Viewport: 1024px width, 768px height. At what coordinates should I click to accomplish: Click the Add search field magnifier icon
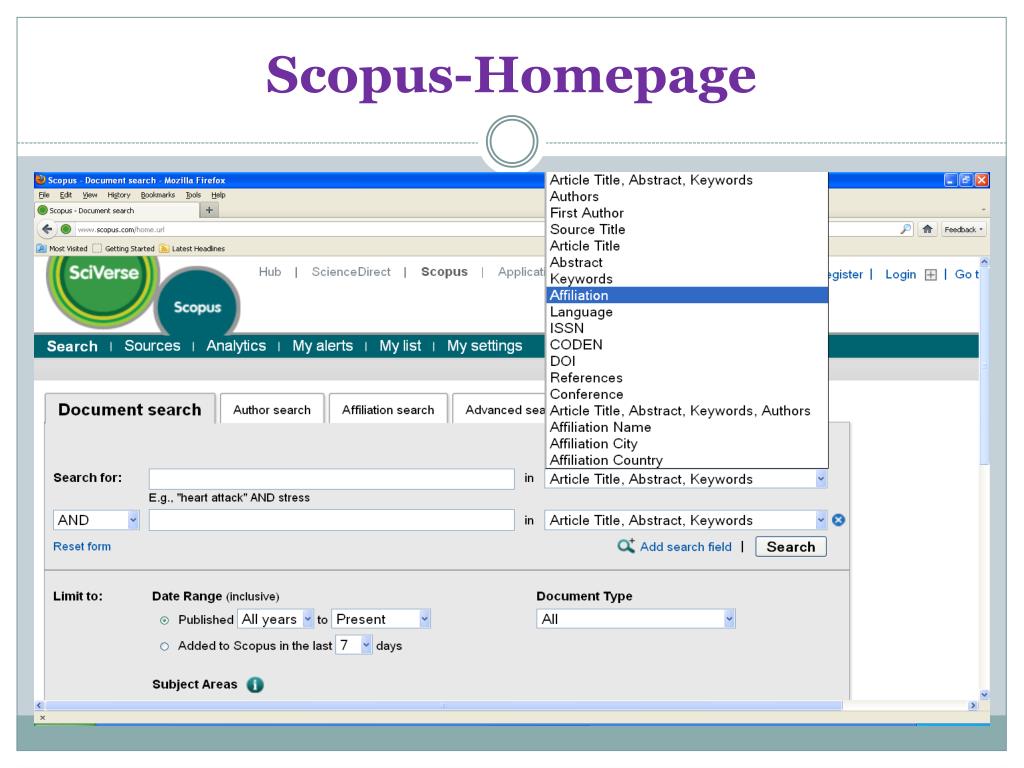coord(626,546)
